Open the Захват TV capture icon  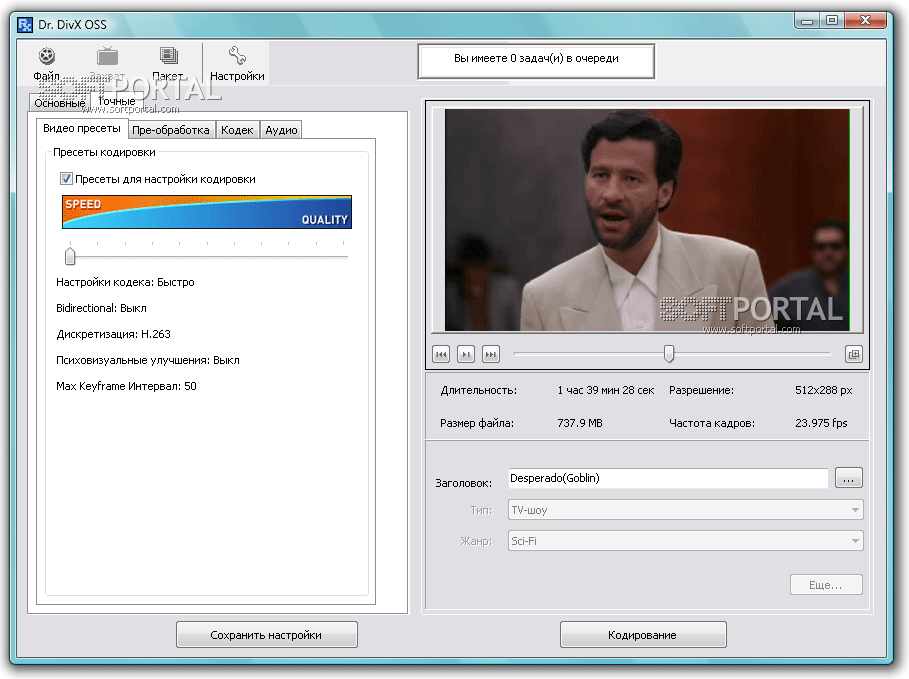[x=107, y=56]
